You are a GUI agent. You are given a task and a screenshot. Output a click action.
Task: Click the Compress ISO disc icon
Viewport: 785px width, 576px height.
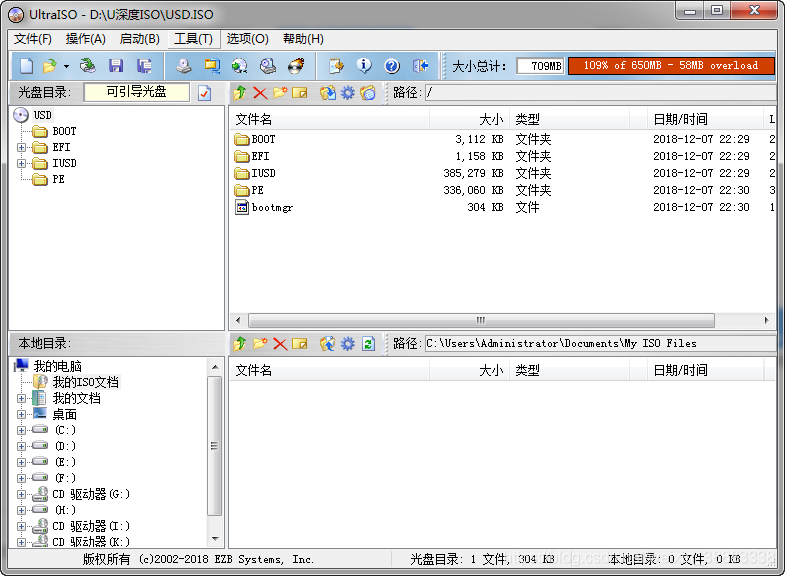(240, 66)
